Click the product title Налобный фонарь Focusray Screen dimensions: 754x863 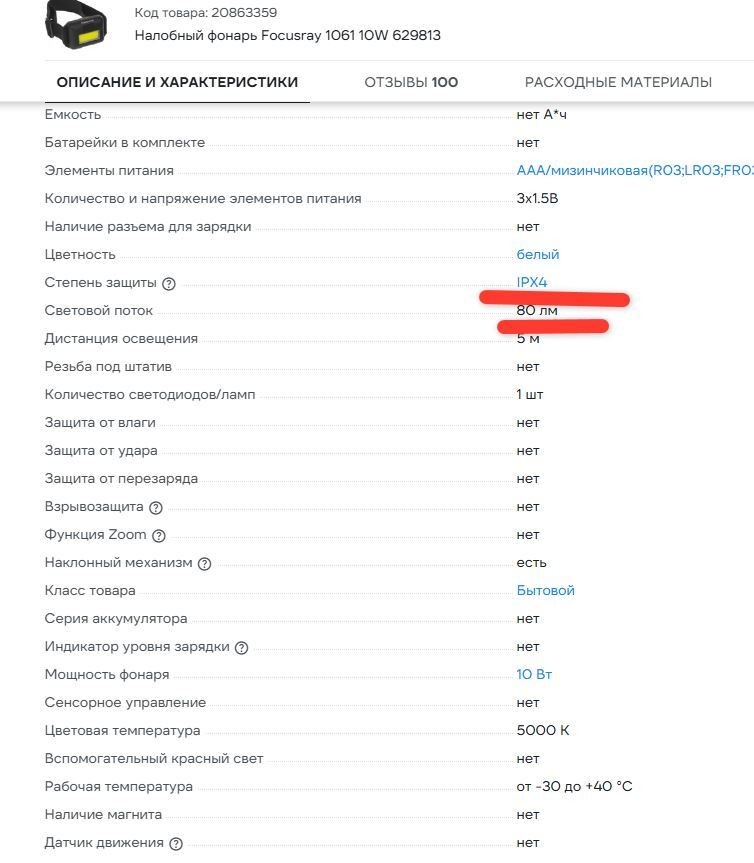coord(287,36)
